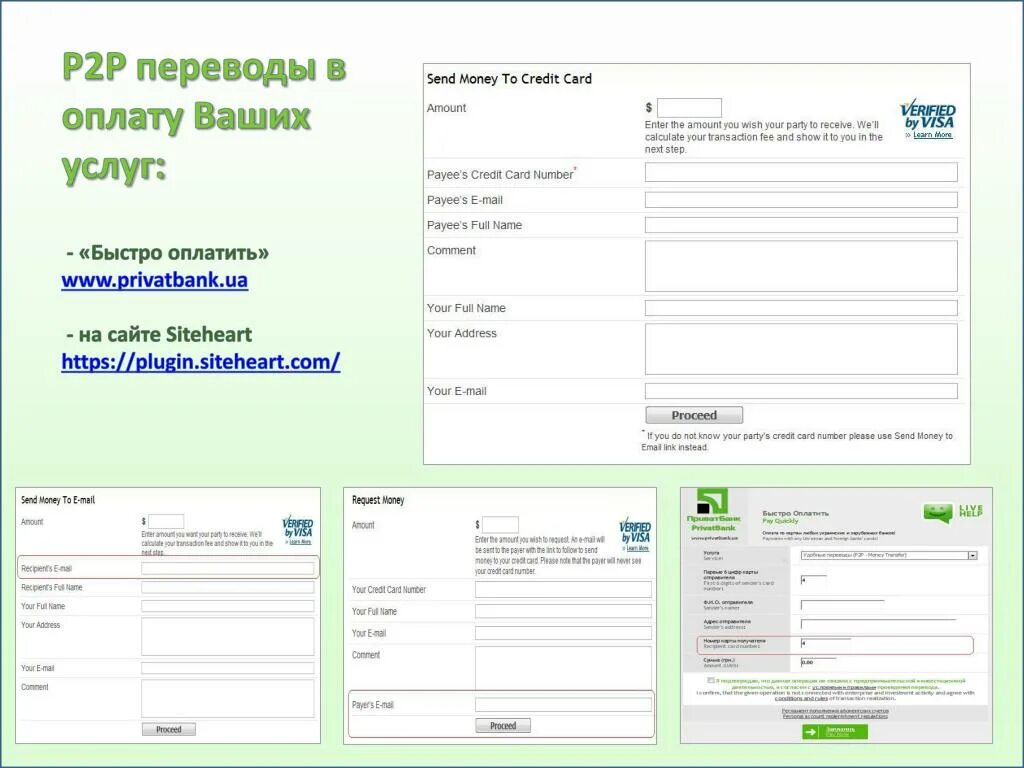The image size is (1024, 768).
Task: Click Comment box in Send Money To Credit Card form
Action: (801, 266)
